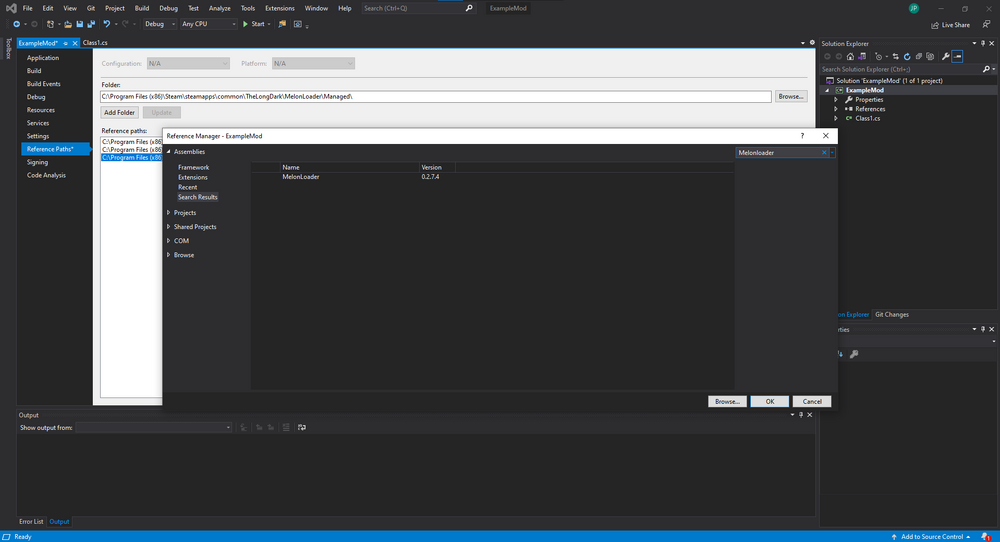Viewport: 1000px width, 542px height.
Task: Click the Undo arrow icon
Action: click(x=107, y=24)
